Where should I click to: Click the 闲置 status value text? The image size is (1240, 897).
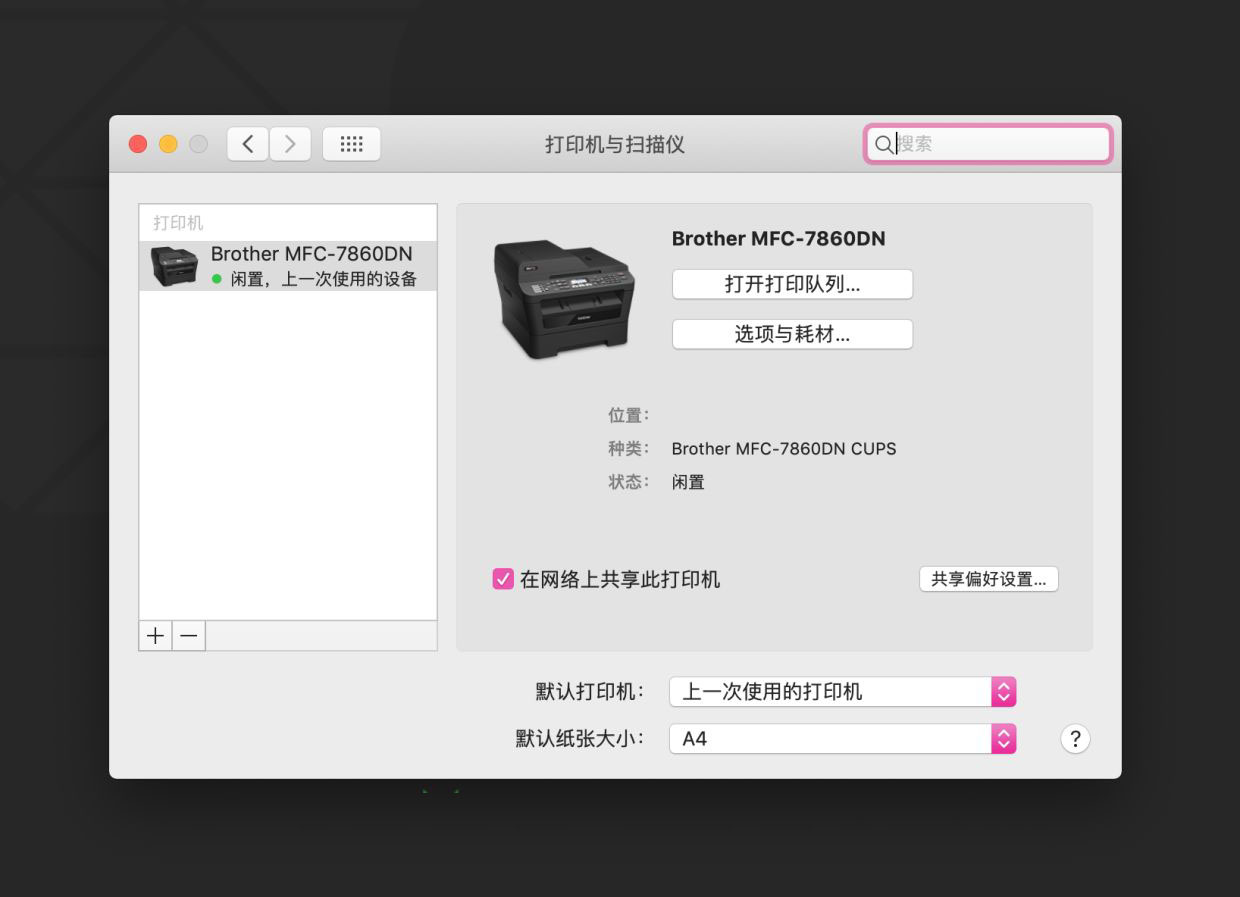(688, 482)
